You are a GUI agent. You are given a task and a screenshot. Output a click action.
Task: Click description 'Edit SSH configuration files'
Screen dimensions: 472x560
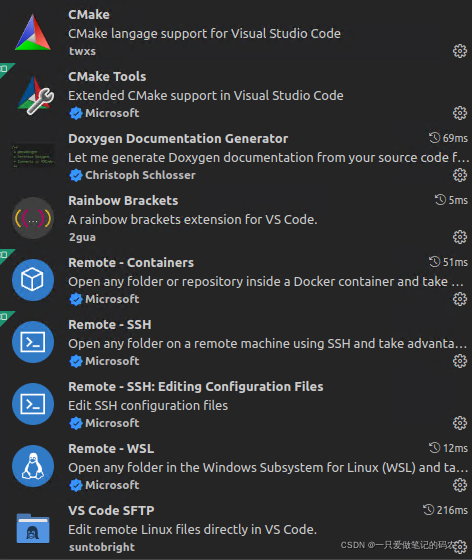pyautogui.click(x=148, y=406)
